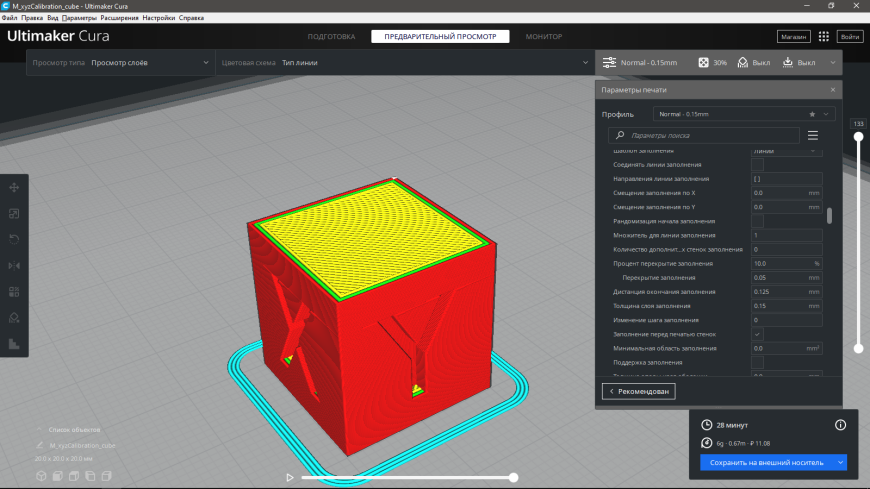The image size is (870, 489).
Task: Show print info details icon
Action: coord(840,425)
